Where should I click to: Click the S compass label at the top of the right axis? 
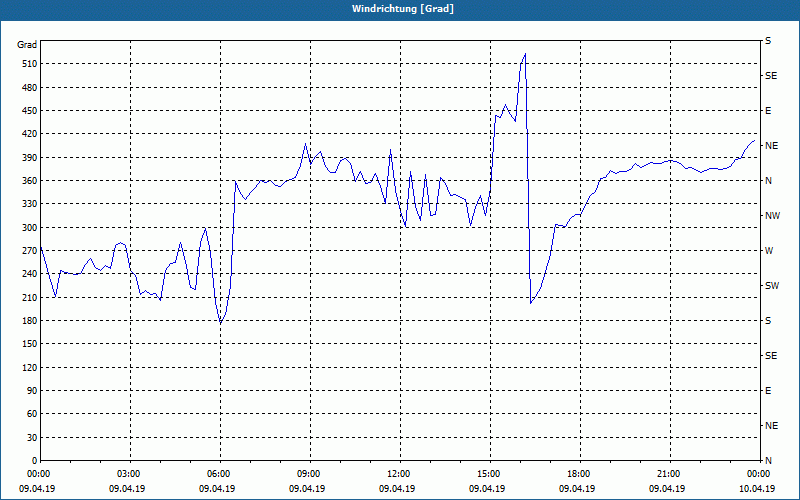pos(768,41)
